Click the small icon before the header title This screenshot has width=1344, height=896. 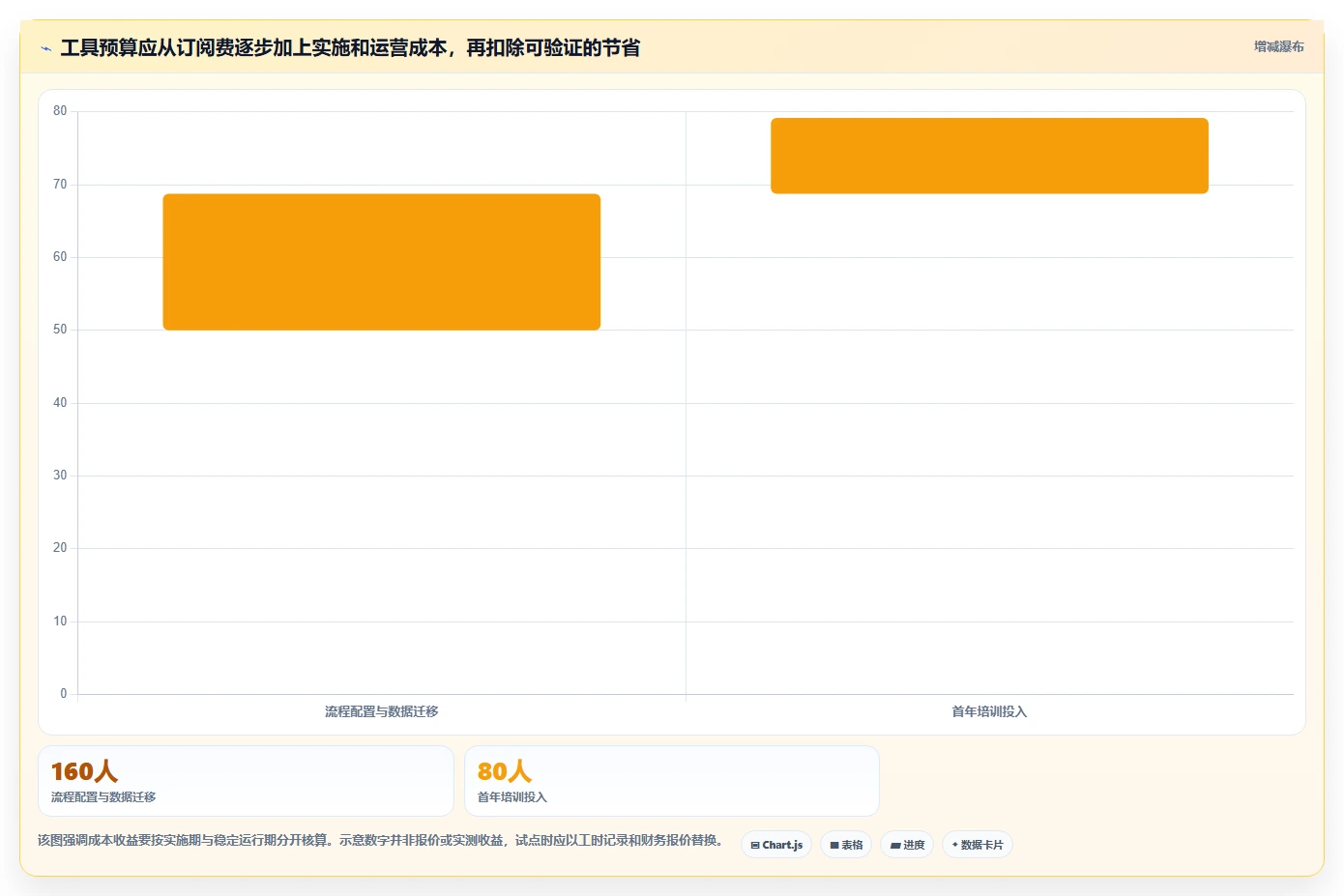click(45, 48)
